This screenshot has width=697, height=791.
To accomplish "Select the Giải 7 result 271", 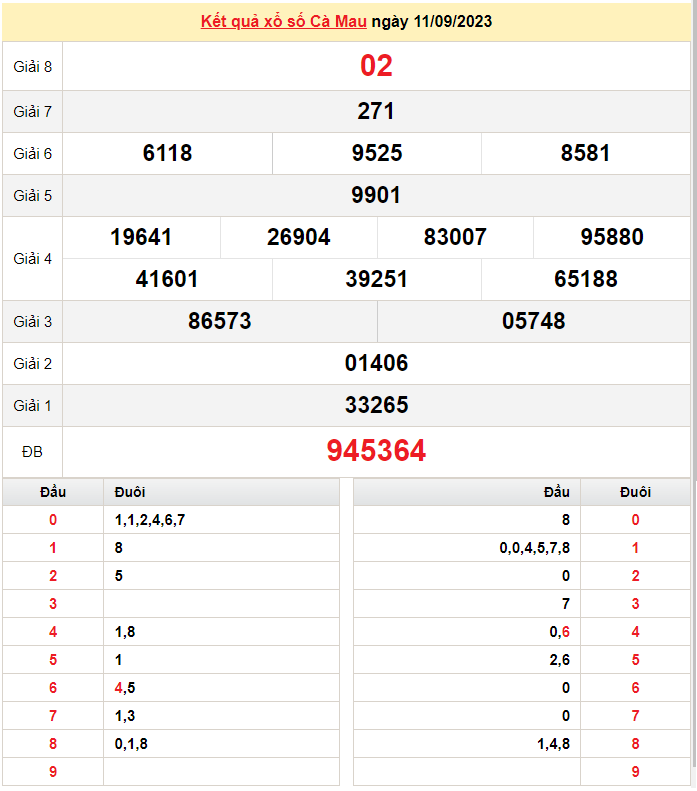I will tap(376, 111).
